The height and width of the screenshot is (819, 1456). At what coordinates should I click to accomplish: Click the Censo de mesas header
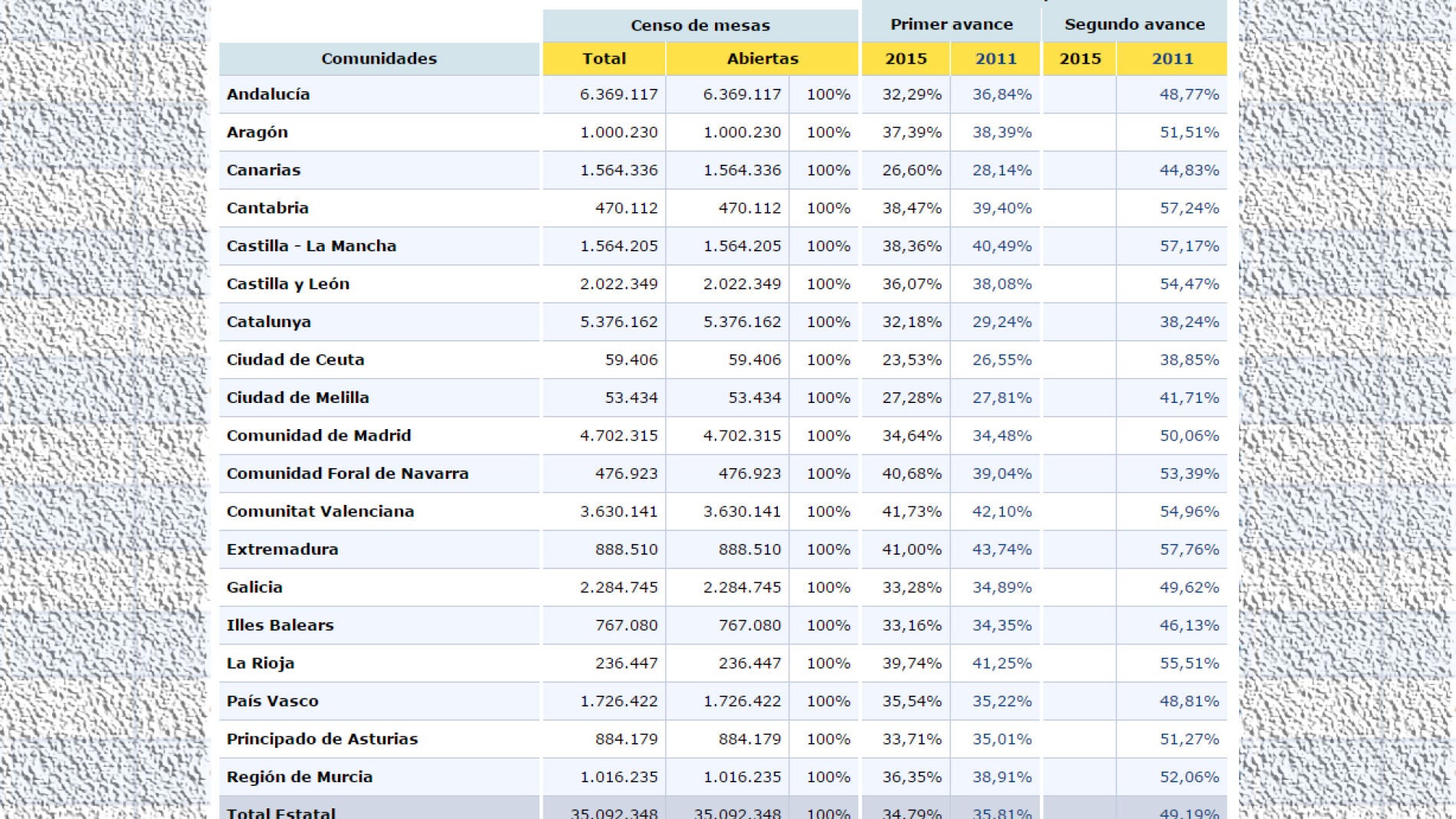click(700, 25)
